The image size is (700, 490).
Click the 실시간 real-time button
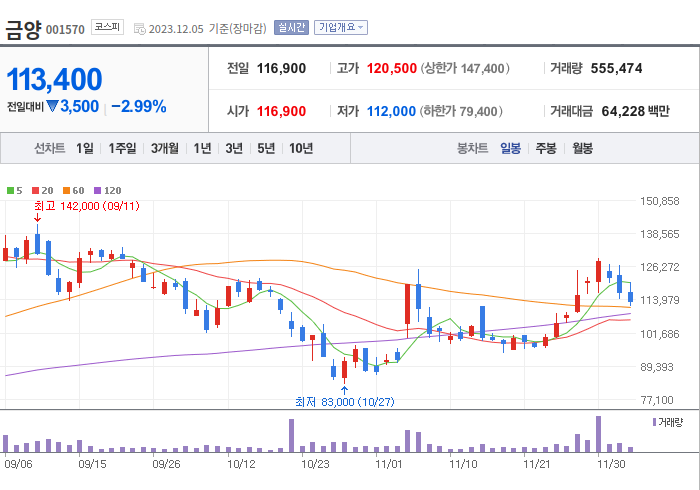291,28
